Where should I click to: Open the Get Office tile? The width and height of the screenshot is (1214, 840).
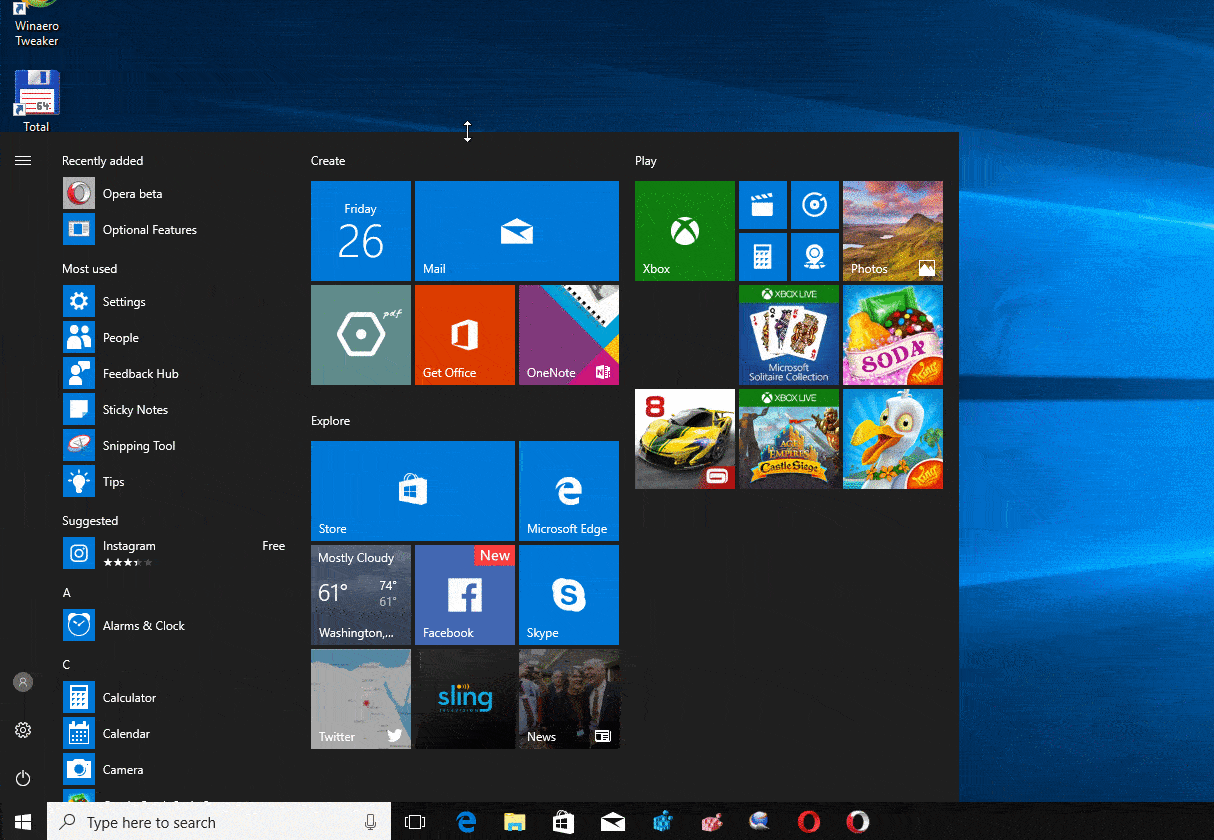click(x=464, y=335)
